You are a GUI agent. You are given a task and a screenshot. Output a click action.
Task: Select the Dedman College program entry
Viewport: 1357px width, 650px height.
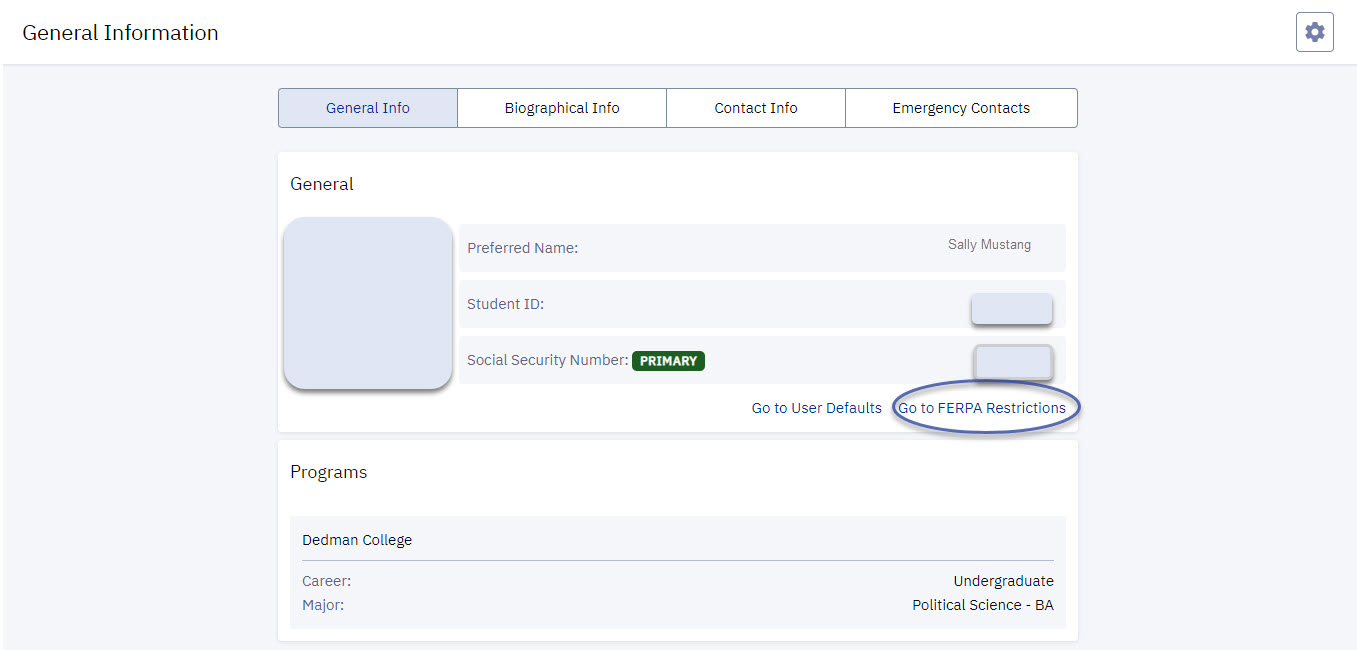click(357, 540)
